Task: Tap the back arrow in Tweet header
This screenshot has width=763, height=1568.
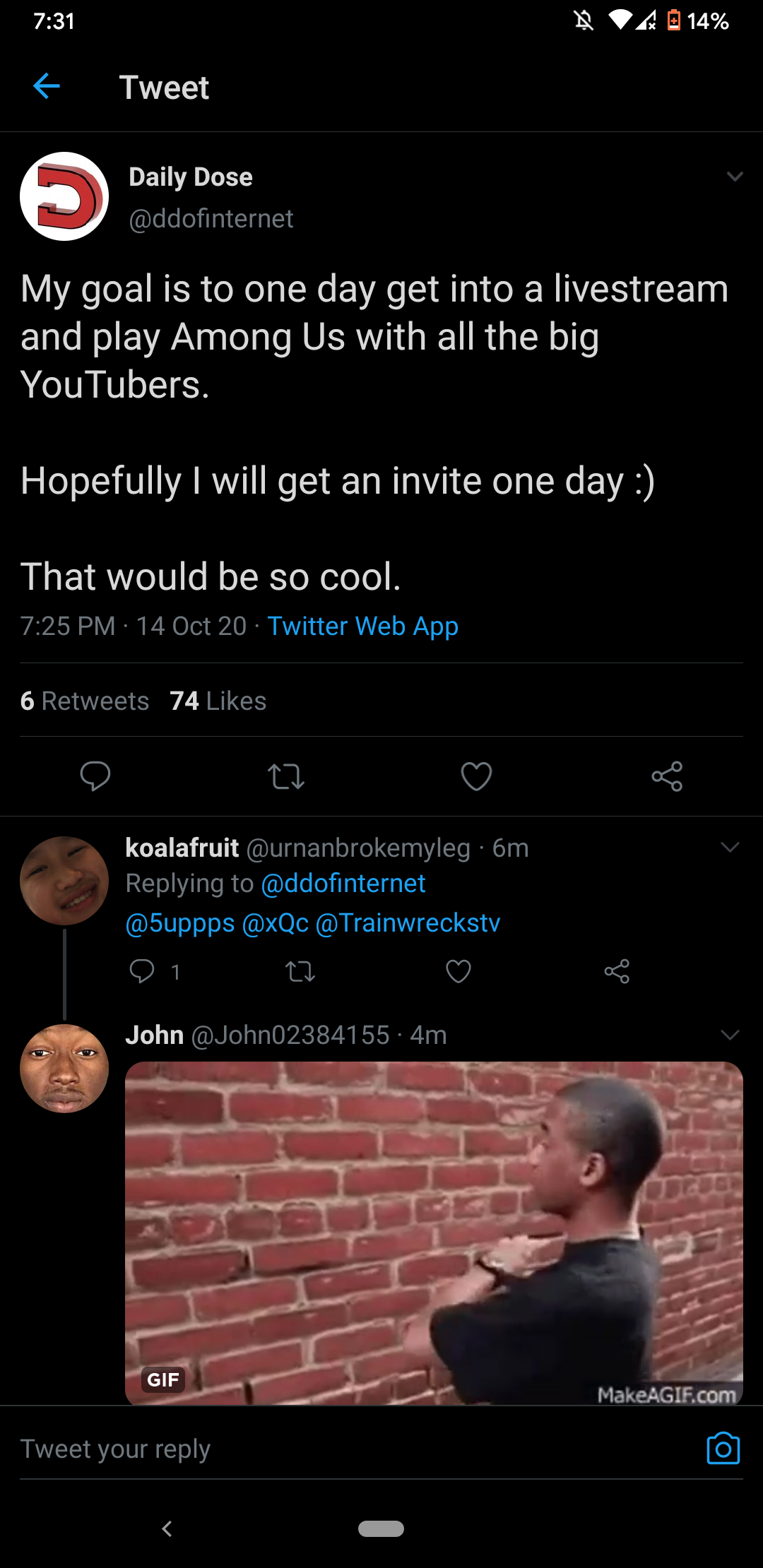Action: coord(47,87)
